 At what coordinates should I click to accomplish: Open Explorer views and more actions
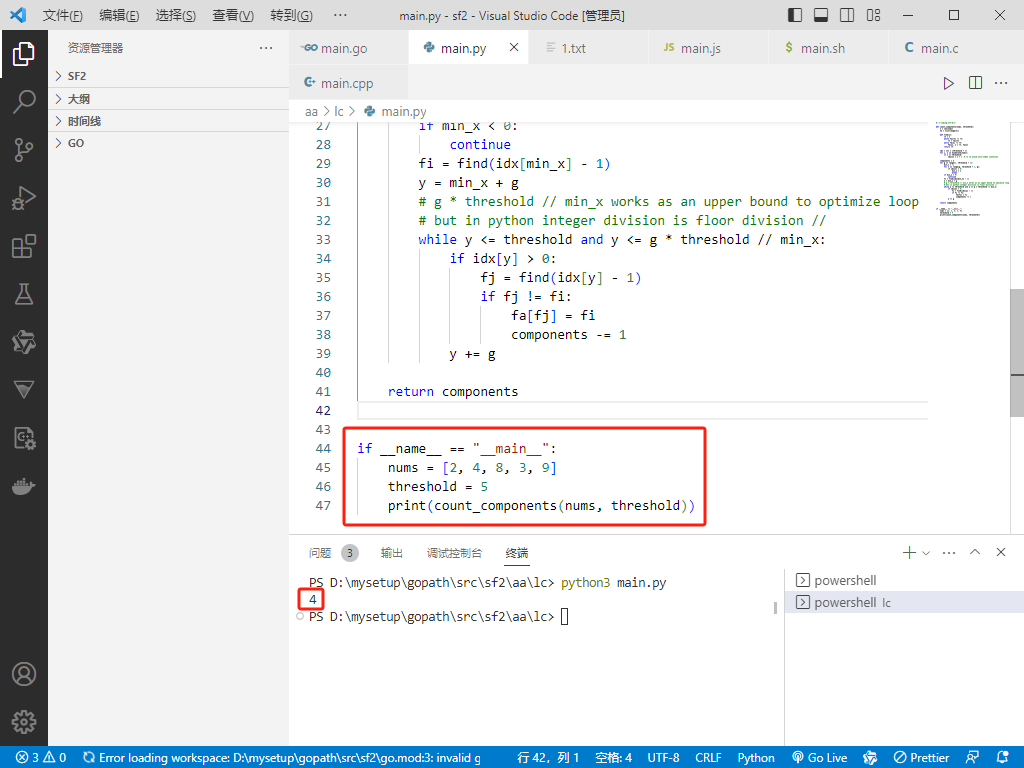[266, 48]
